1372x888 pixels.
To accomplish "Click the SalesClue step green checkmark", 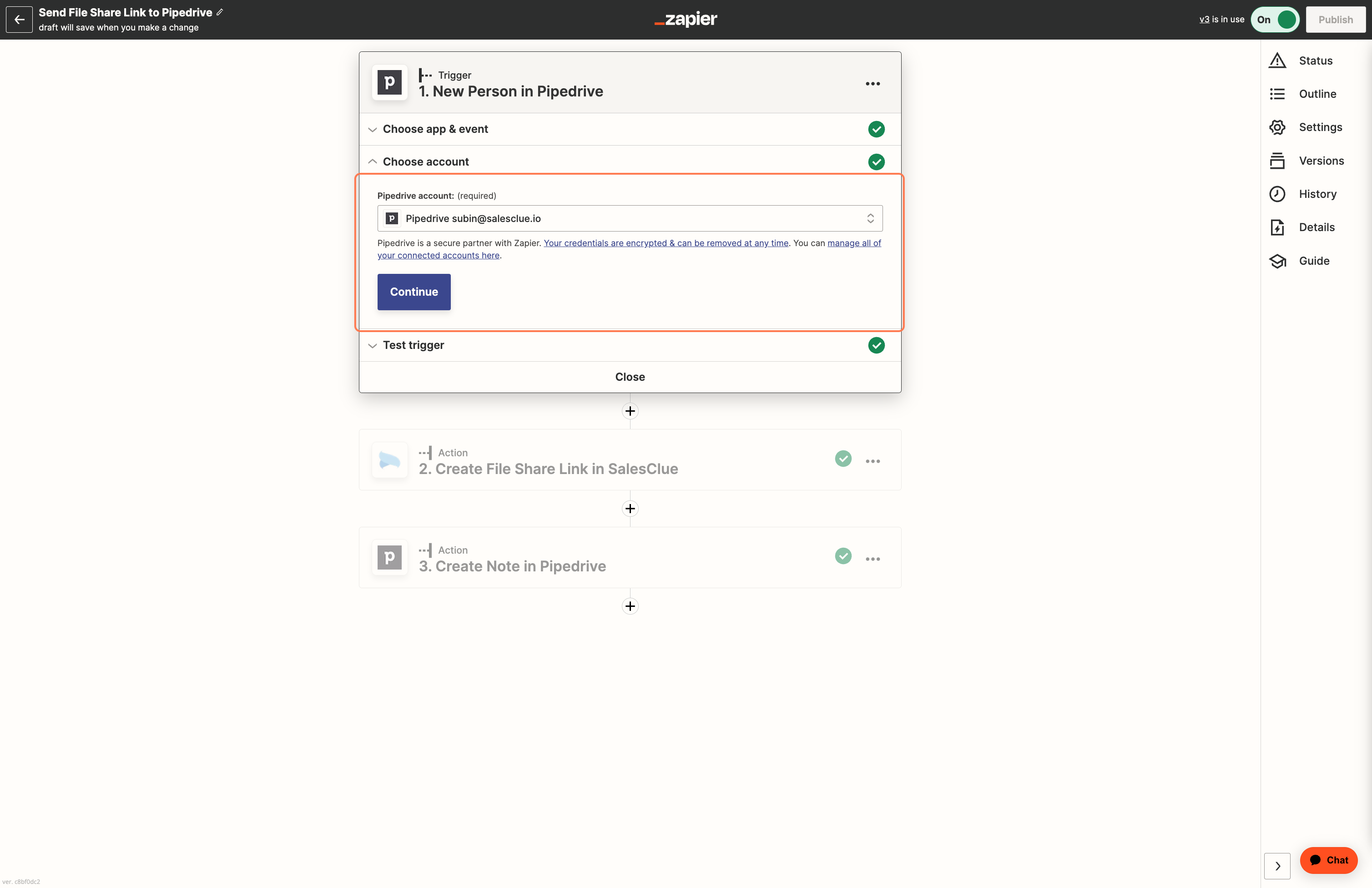I will [843, 459].
